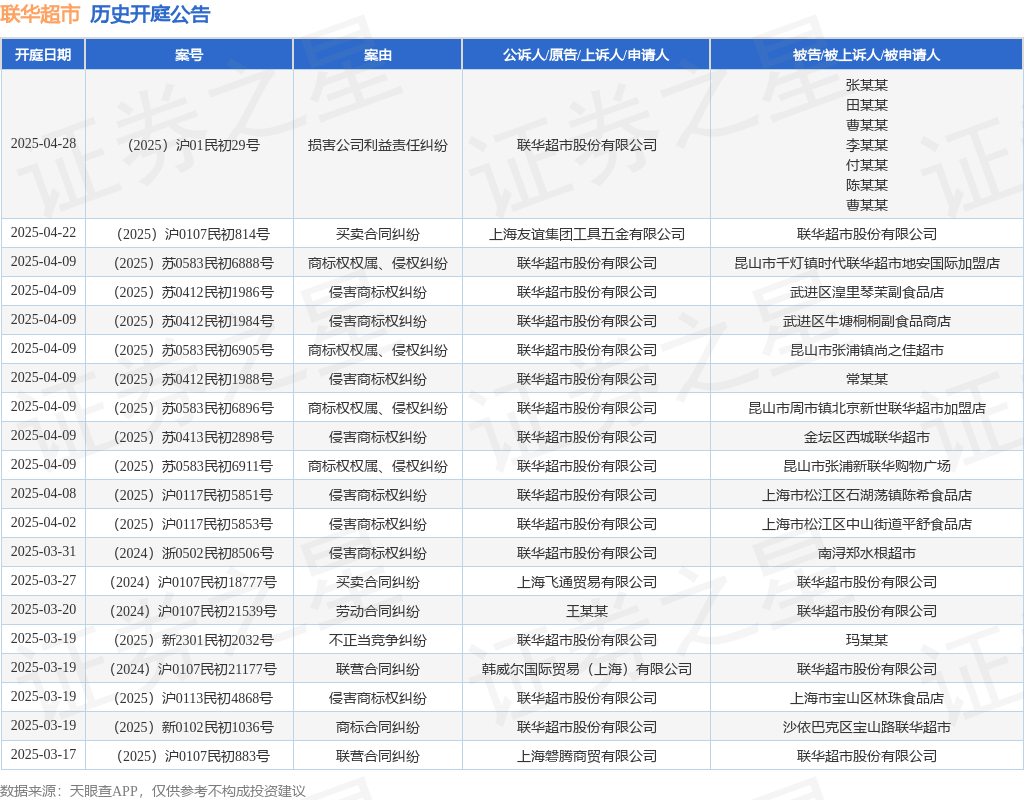Click the 被告/被上诉人/被申请人 column header
1024x800 pixels.
[x=867, y=55]
